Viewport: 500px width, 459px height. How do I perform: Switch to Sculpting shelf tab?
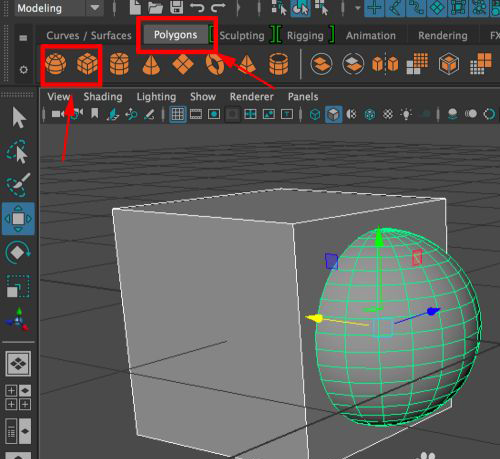point(242,36)
